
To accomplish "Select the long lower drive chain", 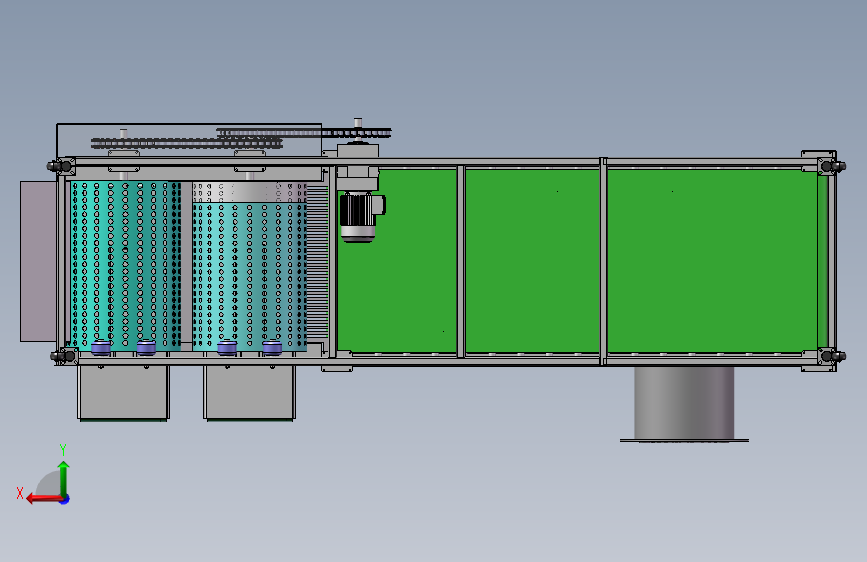I will pyautogui.click(x=187, y=144).
